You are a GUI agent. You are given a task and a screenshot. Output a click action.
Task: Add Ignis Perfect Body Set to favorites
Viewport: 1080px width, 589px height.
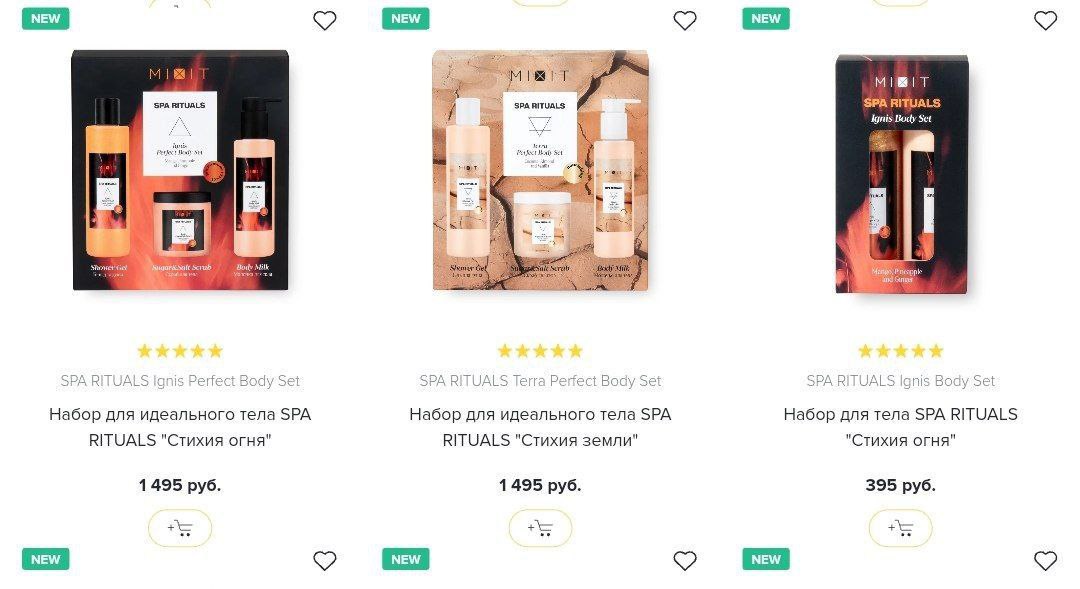pyautogui.click(x=324, y=21)
